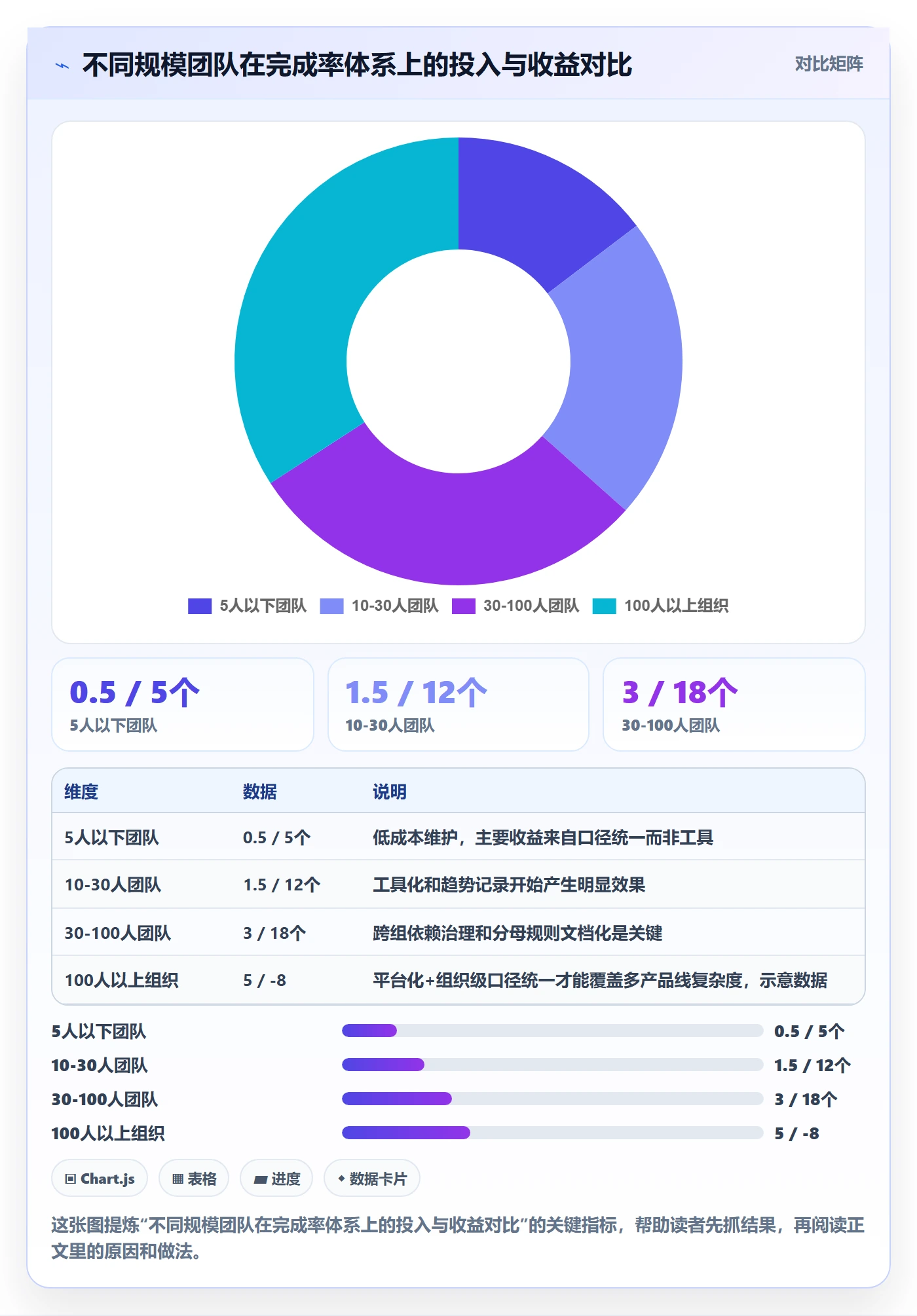Click the 100人以上组织 table row cell

[121, 980]
